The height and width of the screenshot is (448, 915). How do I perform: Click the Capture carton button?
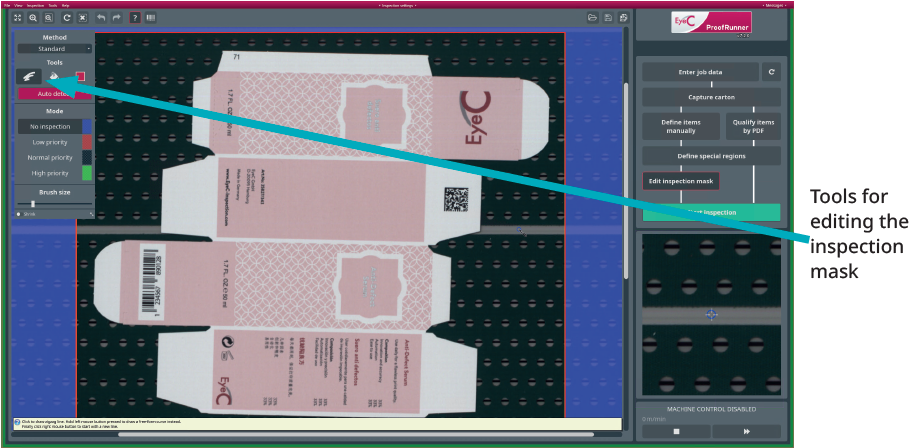[711, 97]
